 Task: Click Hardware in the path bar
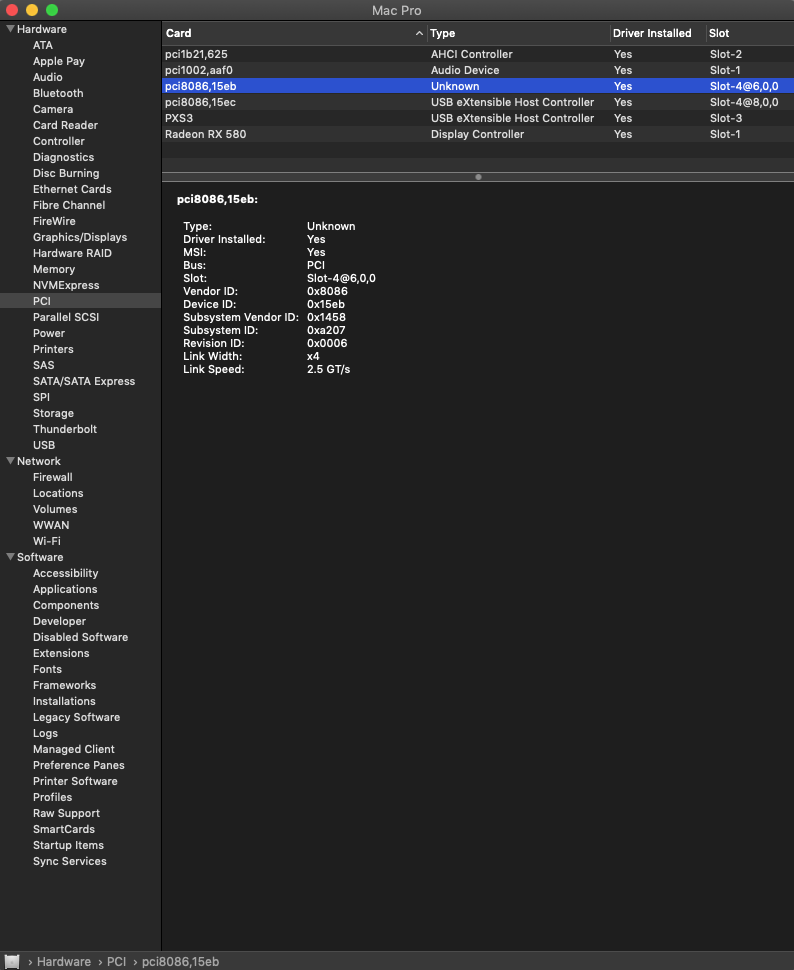pyautogui.click(x=64, y=962)
